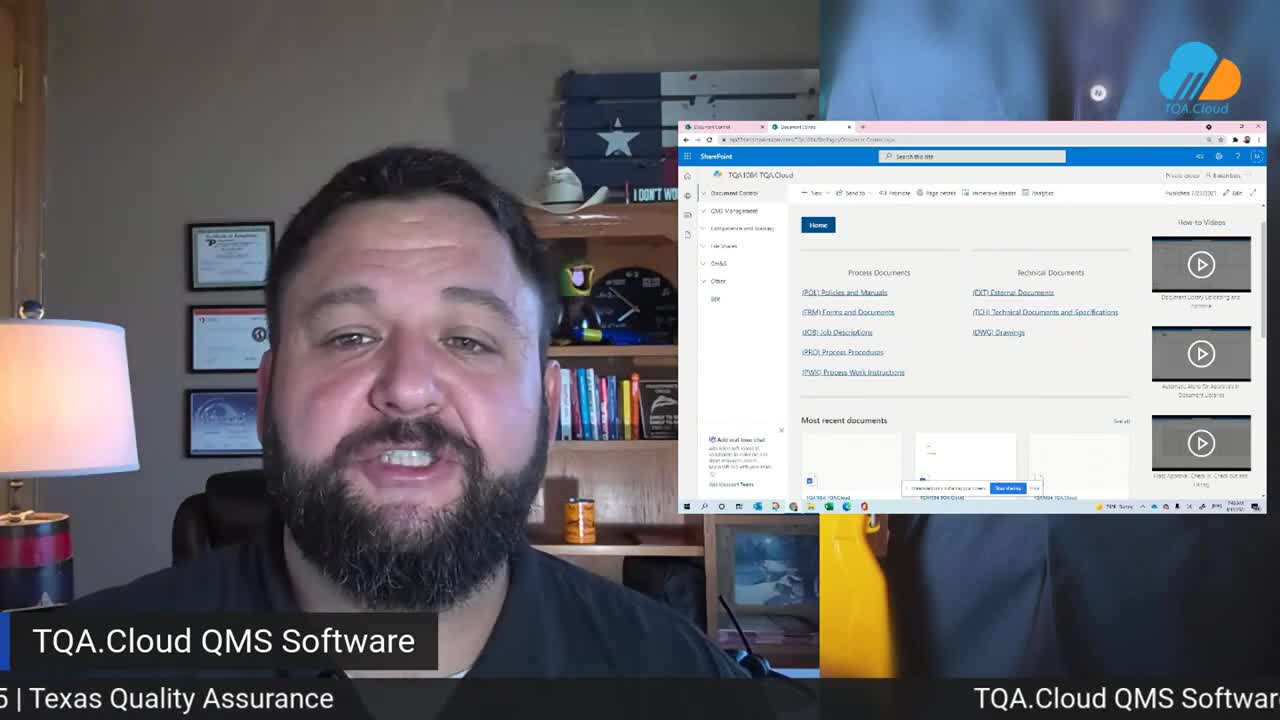Open a new browser tab
This screenshot has height=720, width=1280.
[x=863, y=127]
